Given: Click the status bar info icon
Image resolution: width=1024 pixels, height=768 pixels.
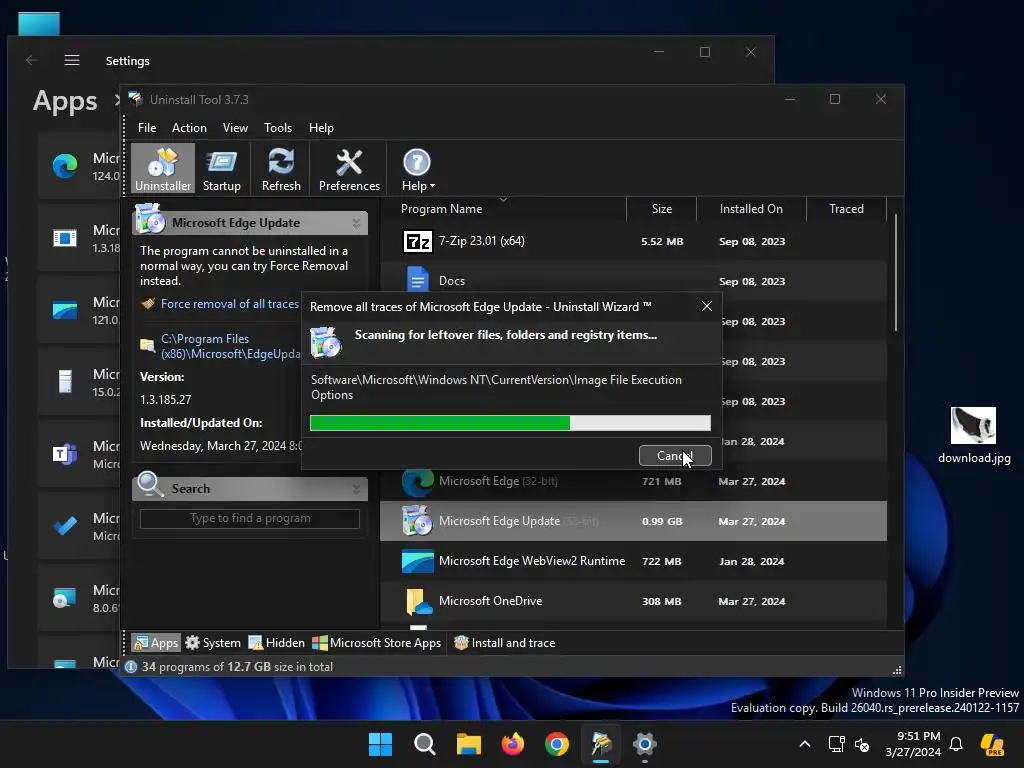Looking at the screenshot, I should click(x=131, y=667).
